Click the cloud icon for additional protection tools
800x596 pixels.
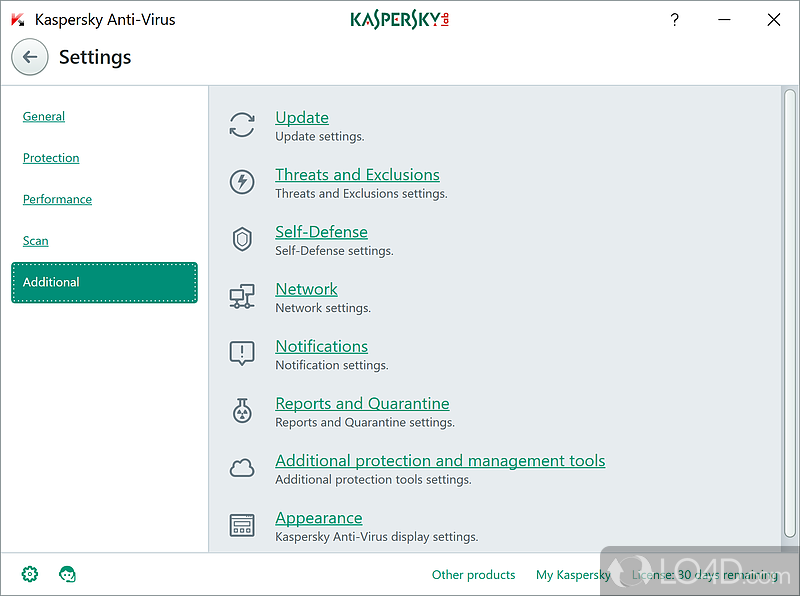pyautogui.click(x=242, y=468)
